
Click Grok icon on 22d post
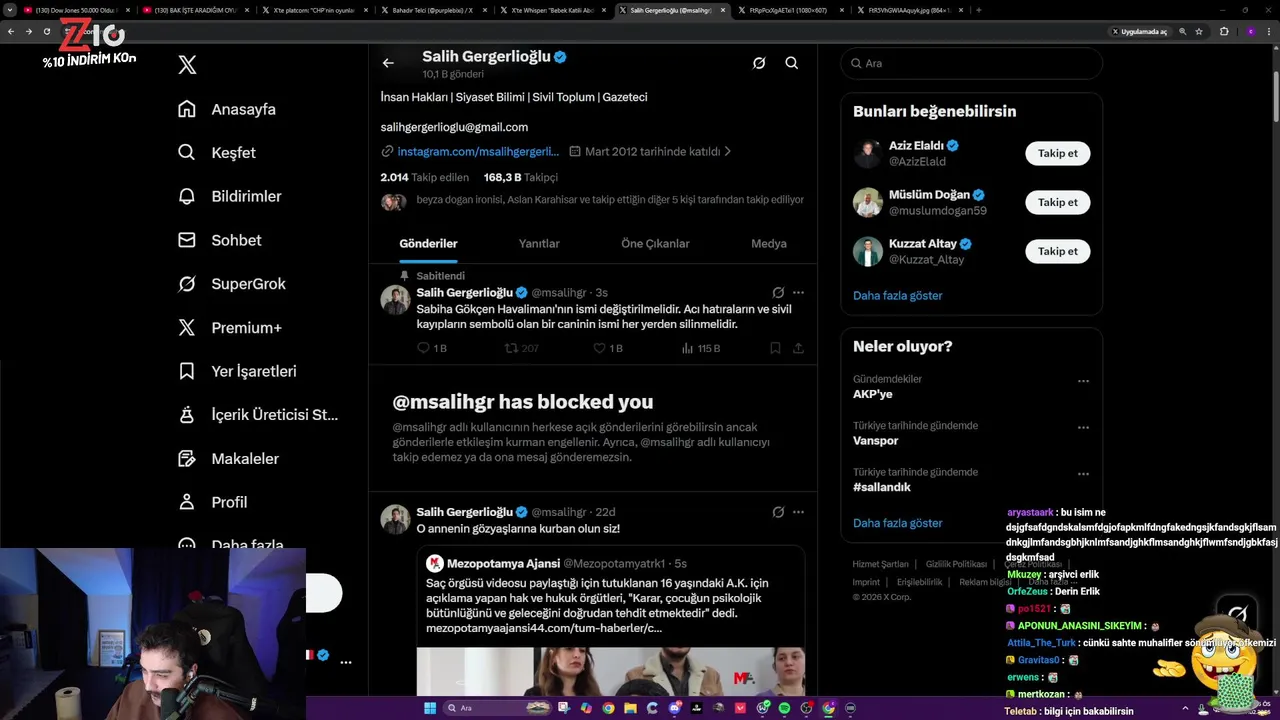coord(778,512)
